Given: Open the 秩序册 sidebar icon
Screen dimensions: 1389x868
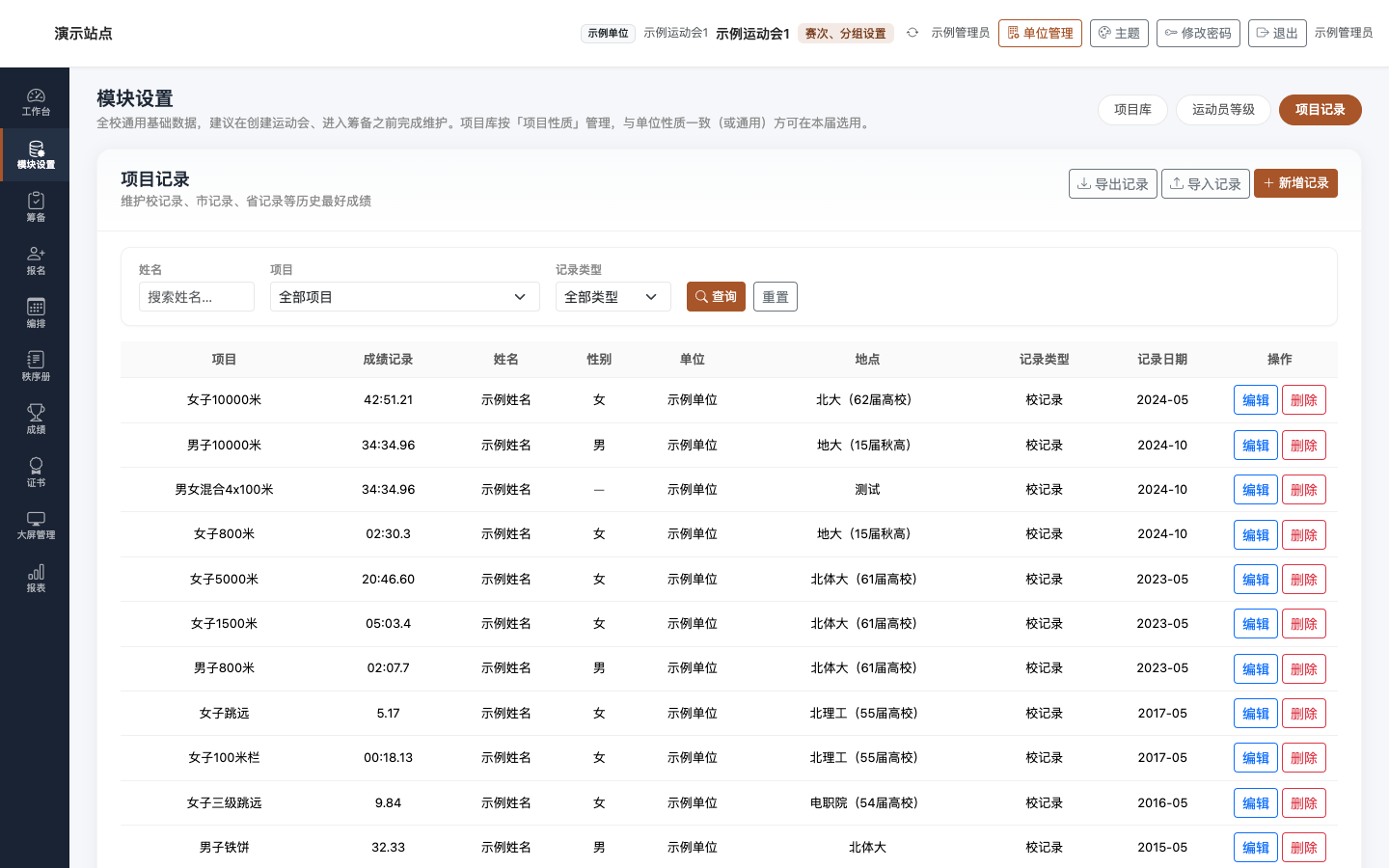Looking at the screenshot, I should click(36, 366).
